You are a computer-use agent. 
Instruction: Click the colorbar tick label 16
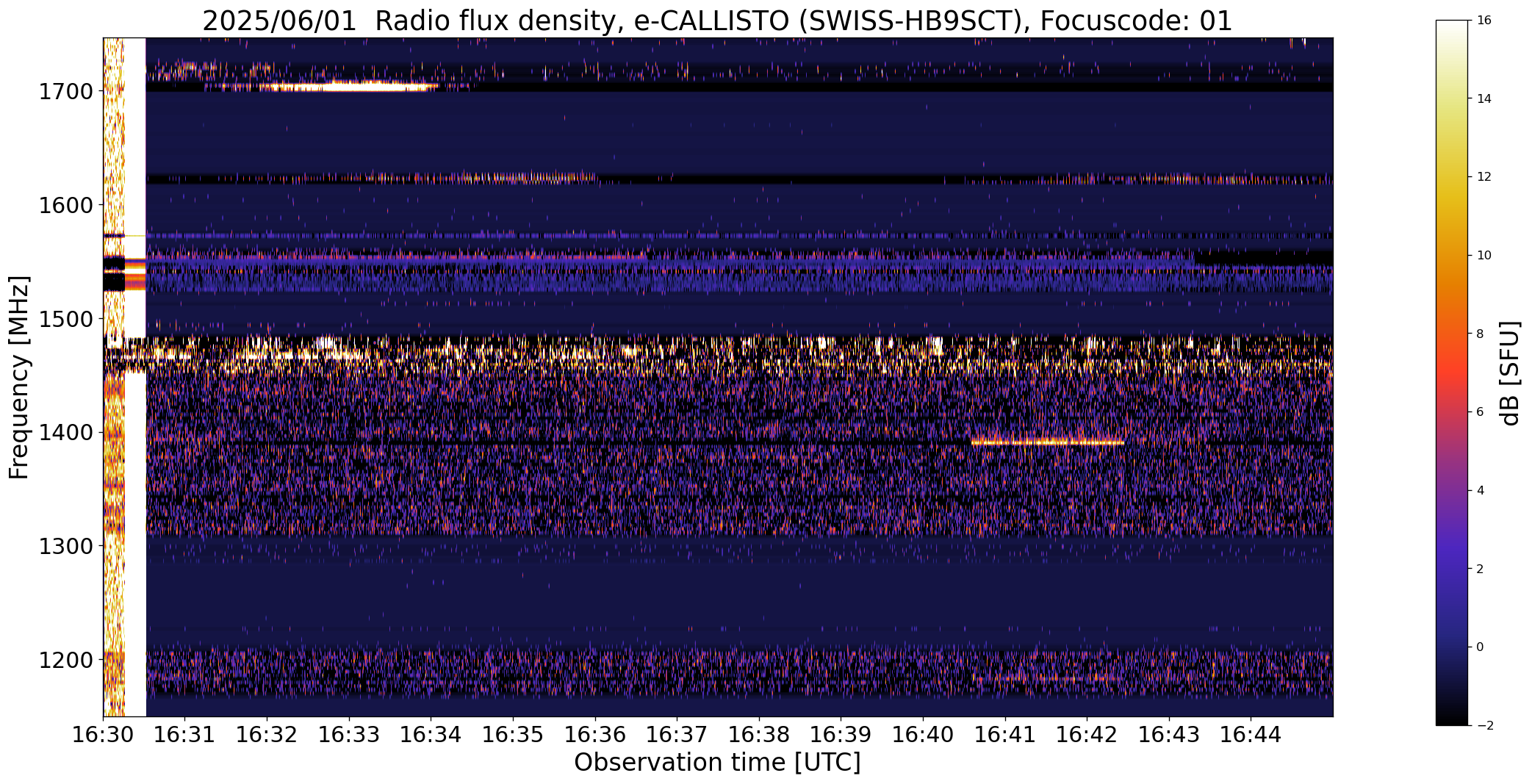tap(1484, 21)
